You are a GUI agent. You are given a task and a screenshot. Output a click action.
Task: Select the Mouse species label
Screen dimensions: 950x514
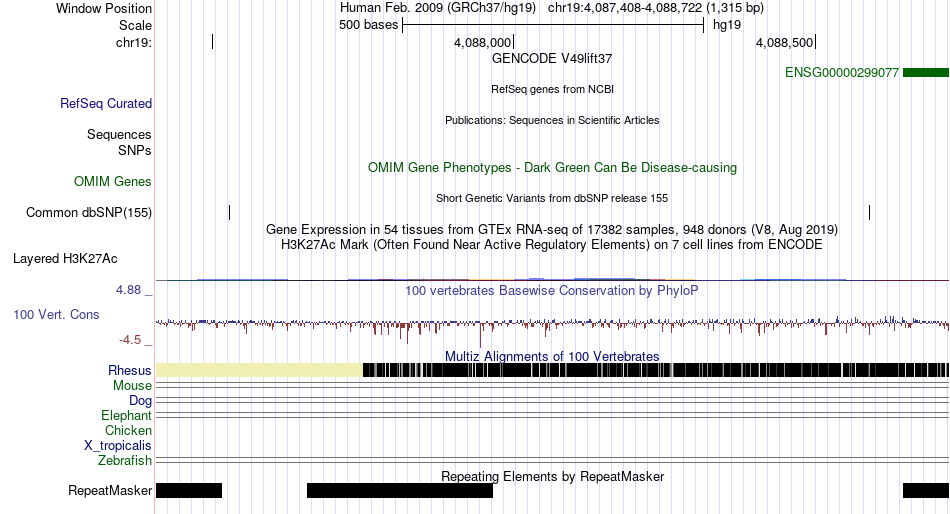132,386
